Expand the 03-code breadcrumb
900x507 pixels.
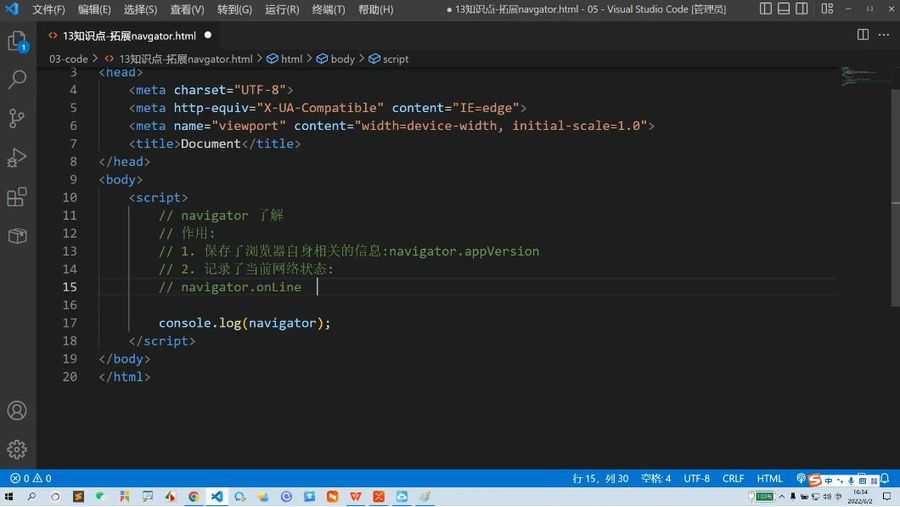(68, 59)
